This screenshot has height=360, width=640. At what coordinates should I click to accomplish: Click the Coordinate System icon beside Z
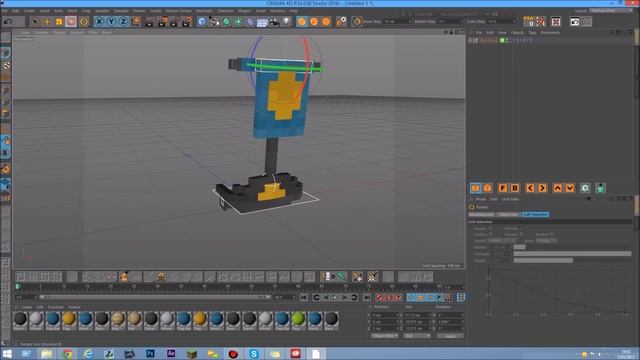click(x=136, y=21)
